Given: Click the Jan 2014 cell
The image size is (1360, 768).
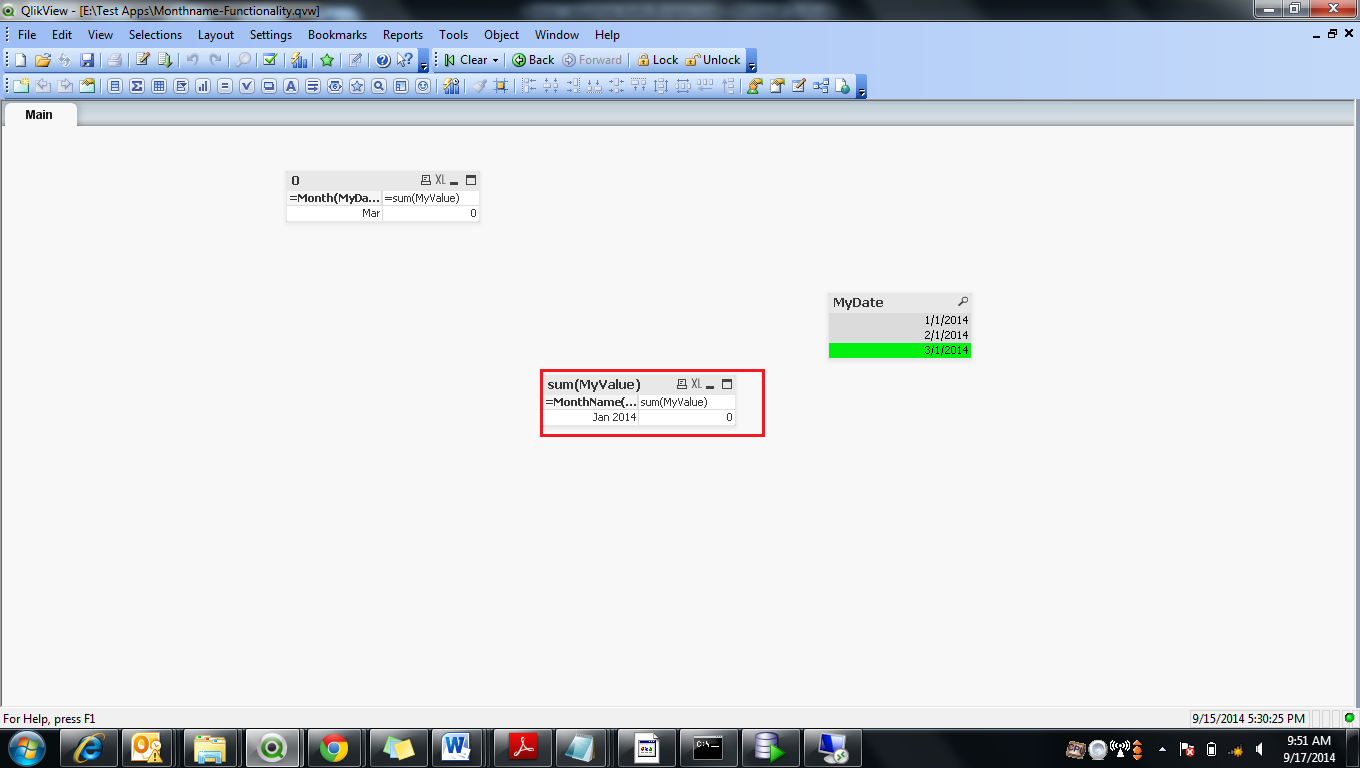Looking at the screenshot, I should click(591, 417).
